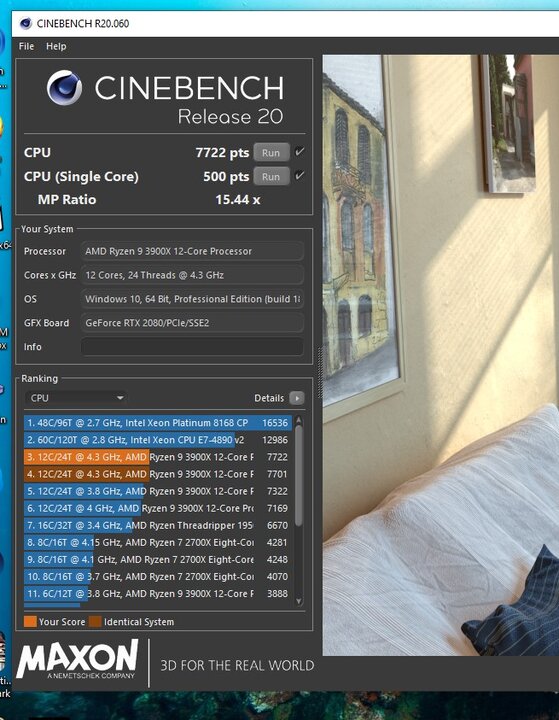This screenshot has width=559, height=720.
Task: Click the MAXON logo
Action: click(x=77, y=659)
